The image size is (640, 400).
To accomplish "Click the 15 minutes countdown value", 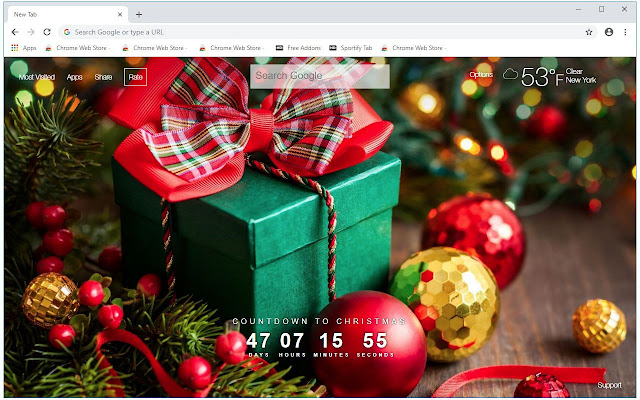I will click(331, 340).
